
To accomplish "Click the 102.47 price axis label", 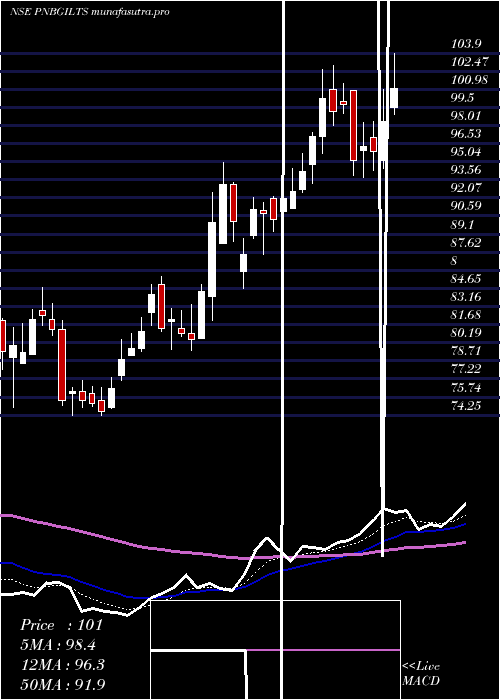I will pyautogui.click(x=470, y=62).
